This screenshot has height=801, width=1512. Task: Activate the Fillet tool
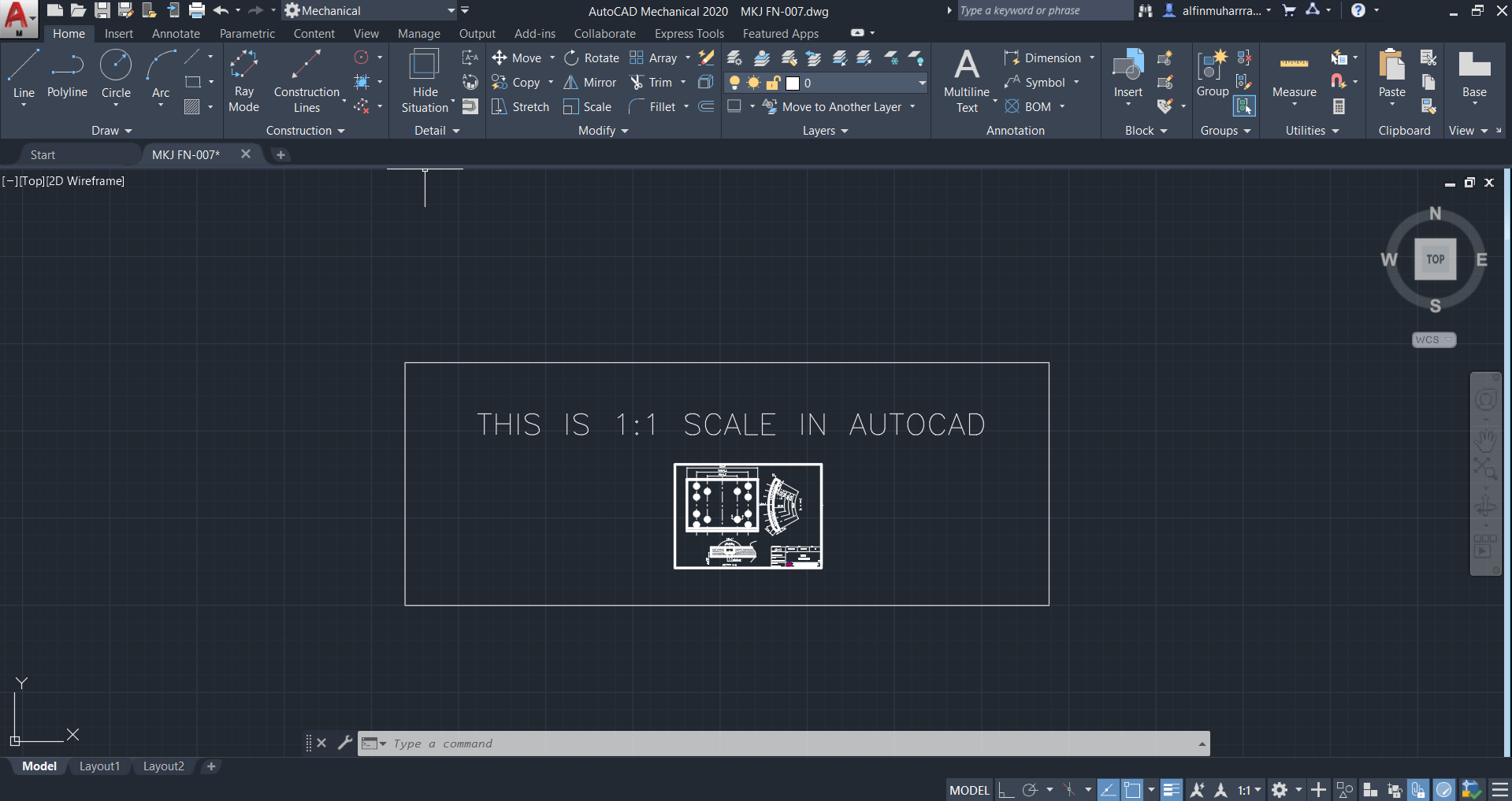point(659,106)
